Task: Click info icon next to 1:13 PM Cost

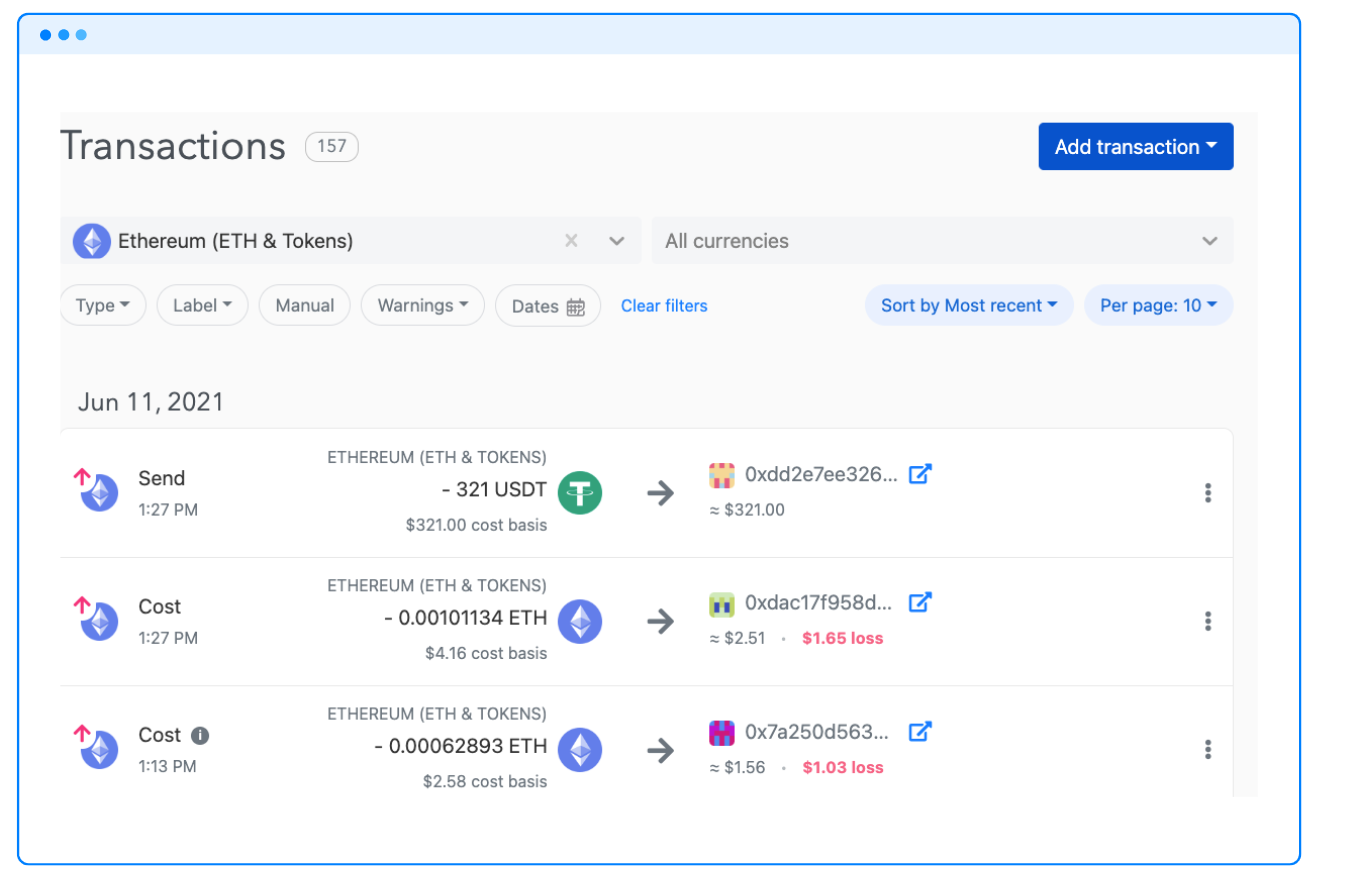Action: point(200,736)
